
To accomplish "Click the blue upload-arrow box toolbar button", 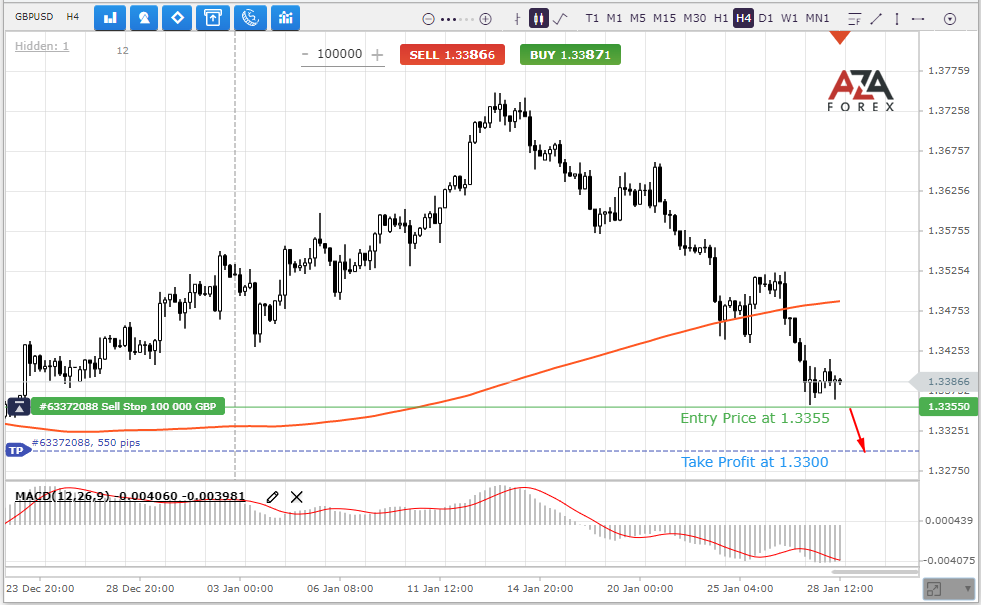I will 213,18.
